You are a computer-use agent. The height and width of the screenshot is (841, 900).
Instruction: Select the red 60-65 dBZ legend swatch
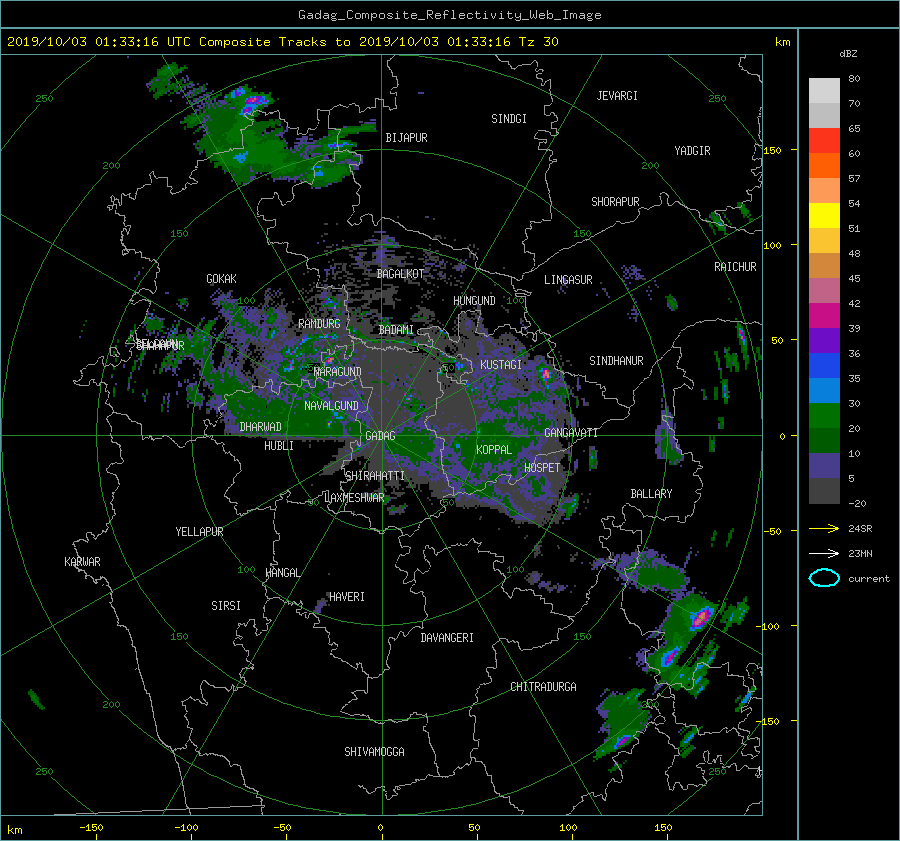[x=824, y=141]
